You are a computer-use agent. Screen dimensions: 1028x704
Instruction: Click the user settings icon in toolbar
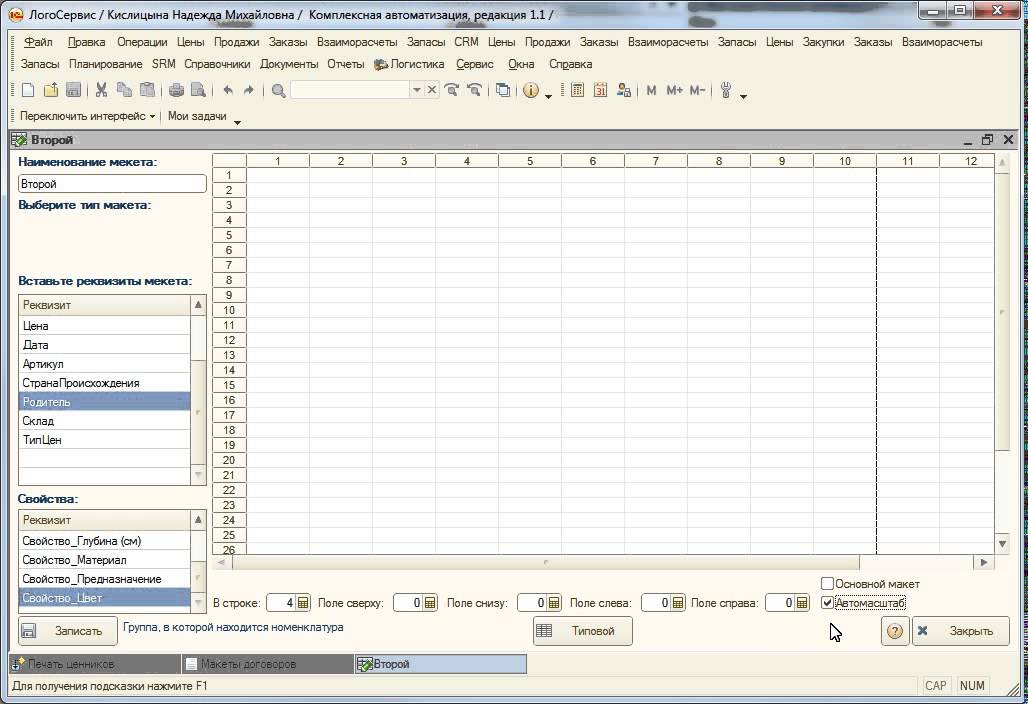coord(623,90)
